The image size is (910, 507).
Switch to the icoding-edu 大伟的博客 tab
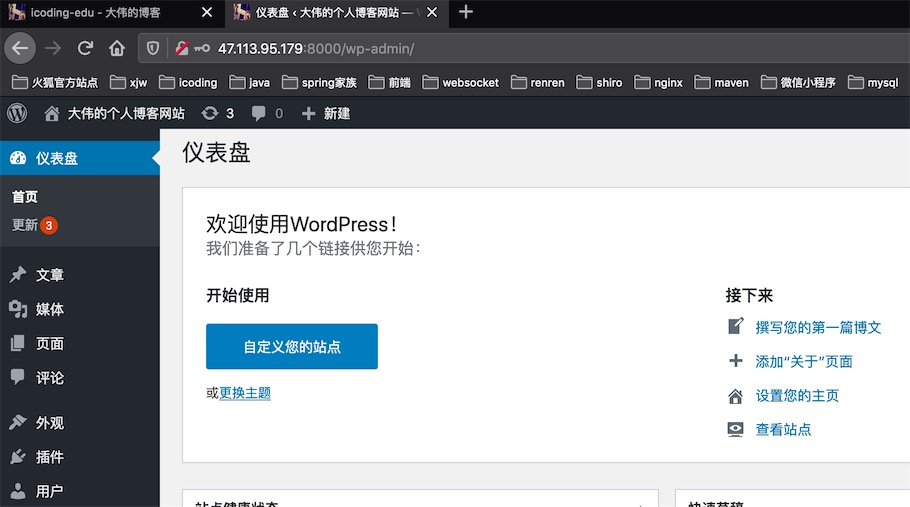pos(95,12)
